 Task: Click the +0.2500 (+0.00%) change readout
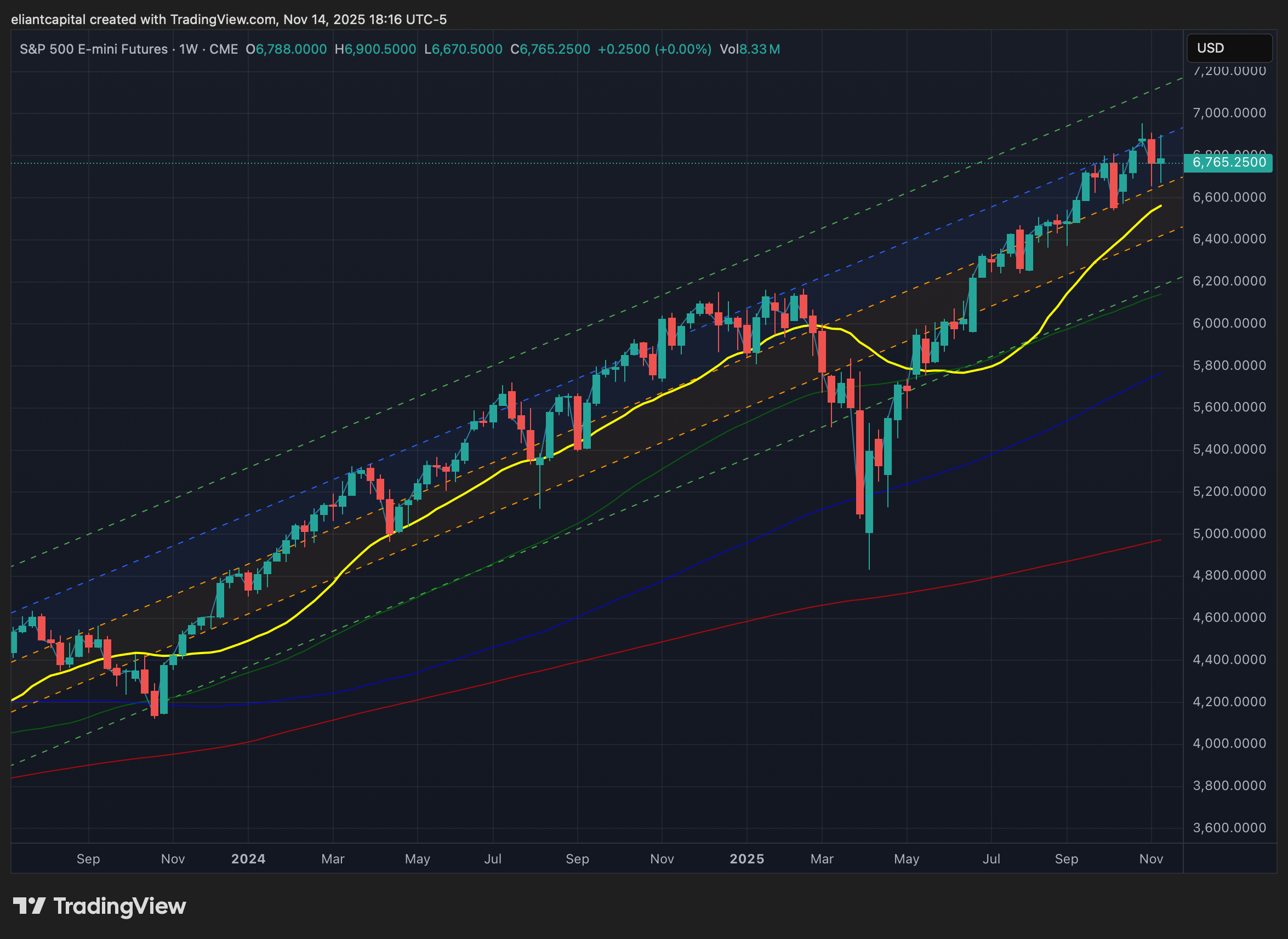654,49
